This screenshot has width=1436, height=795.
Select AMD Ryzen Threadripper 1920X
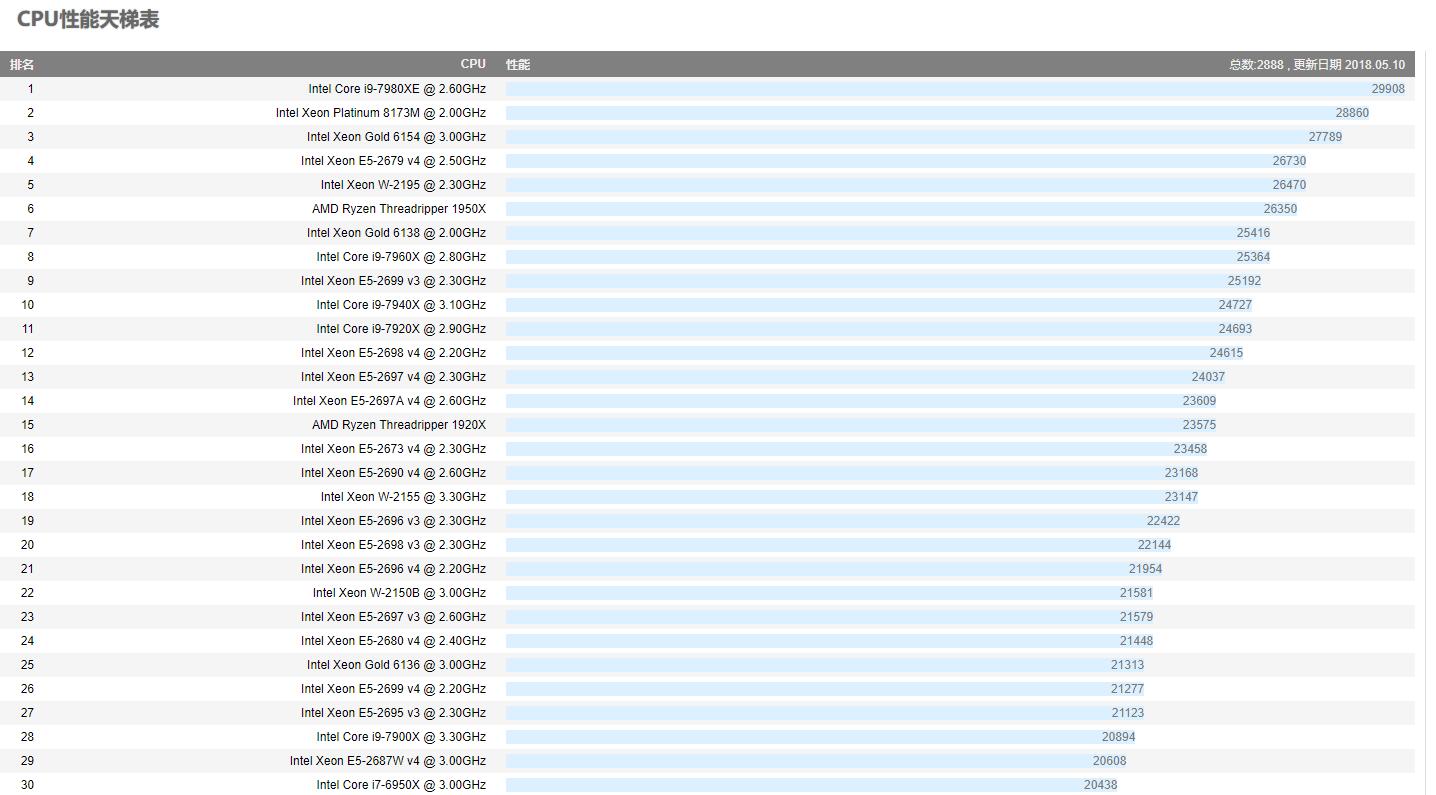399,425
